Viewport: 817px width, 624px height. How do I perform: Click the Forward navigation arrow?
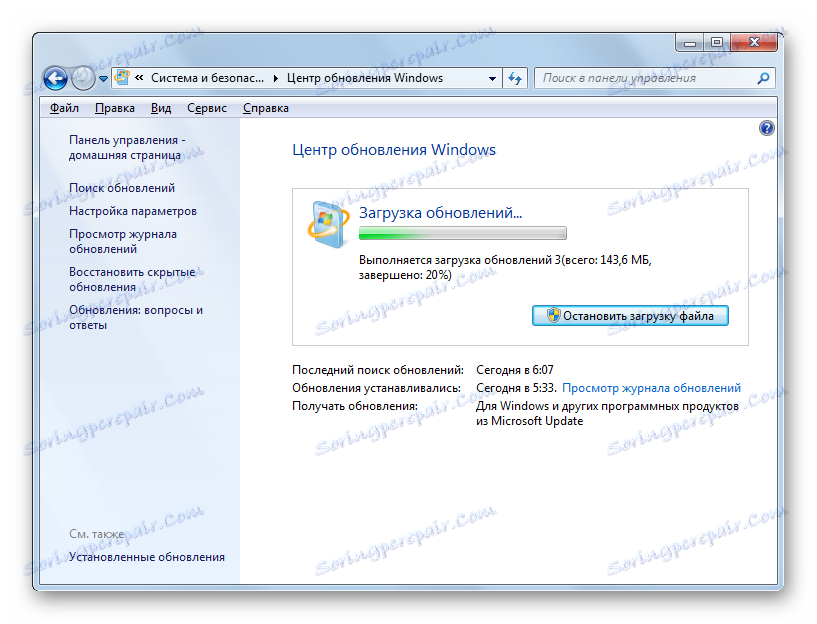point(82,79)
